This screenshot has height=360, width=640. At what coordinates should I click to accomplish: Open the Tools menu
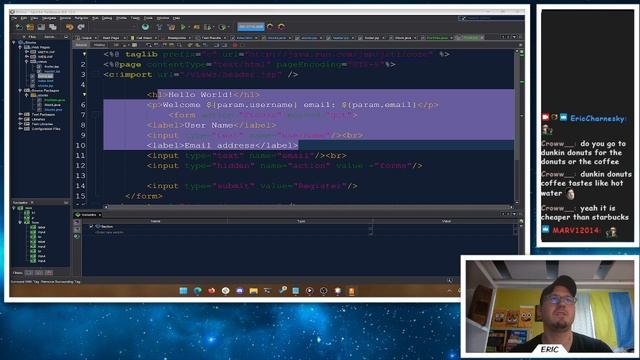[148, 18]
